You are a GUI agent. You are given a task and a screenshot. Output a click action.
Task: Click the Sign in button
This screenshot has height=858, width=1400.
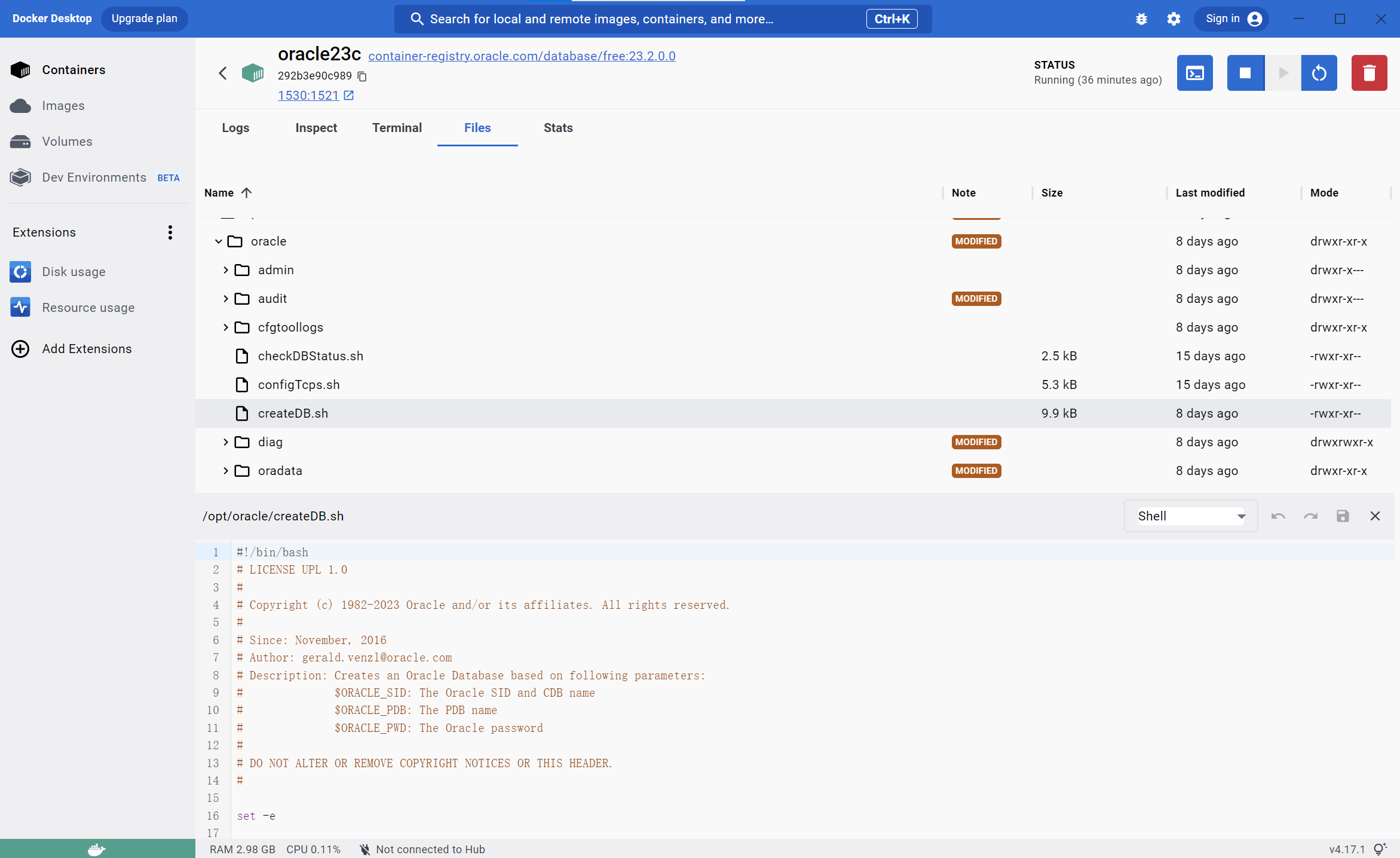1233,19
